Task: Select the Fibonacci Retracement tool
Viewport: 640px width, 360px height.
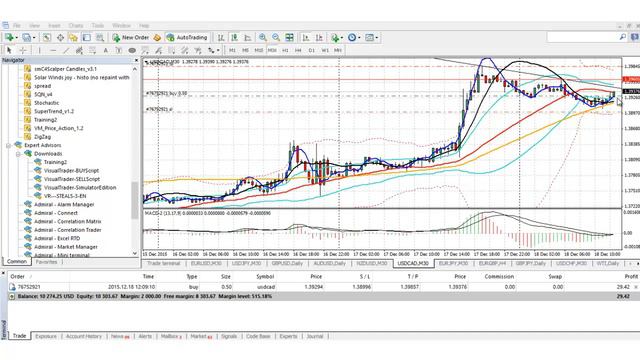Action: (x=93, y=50)
